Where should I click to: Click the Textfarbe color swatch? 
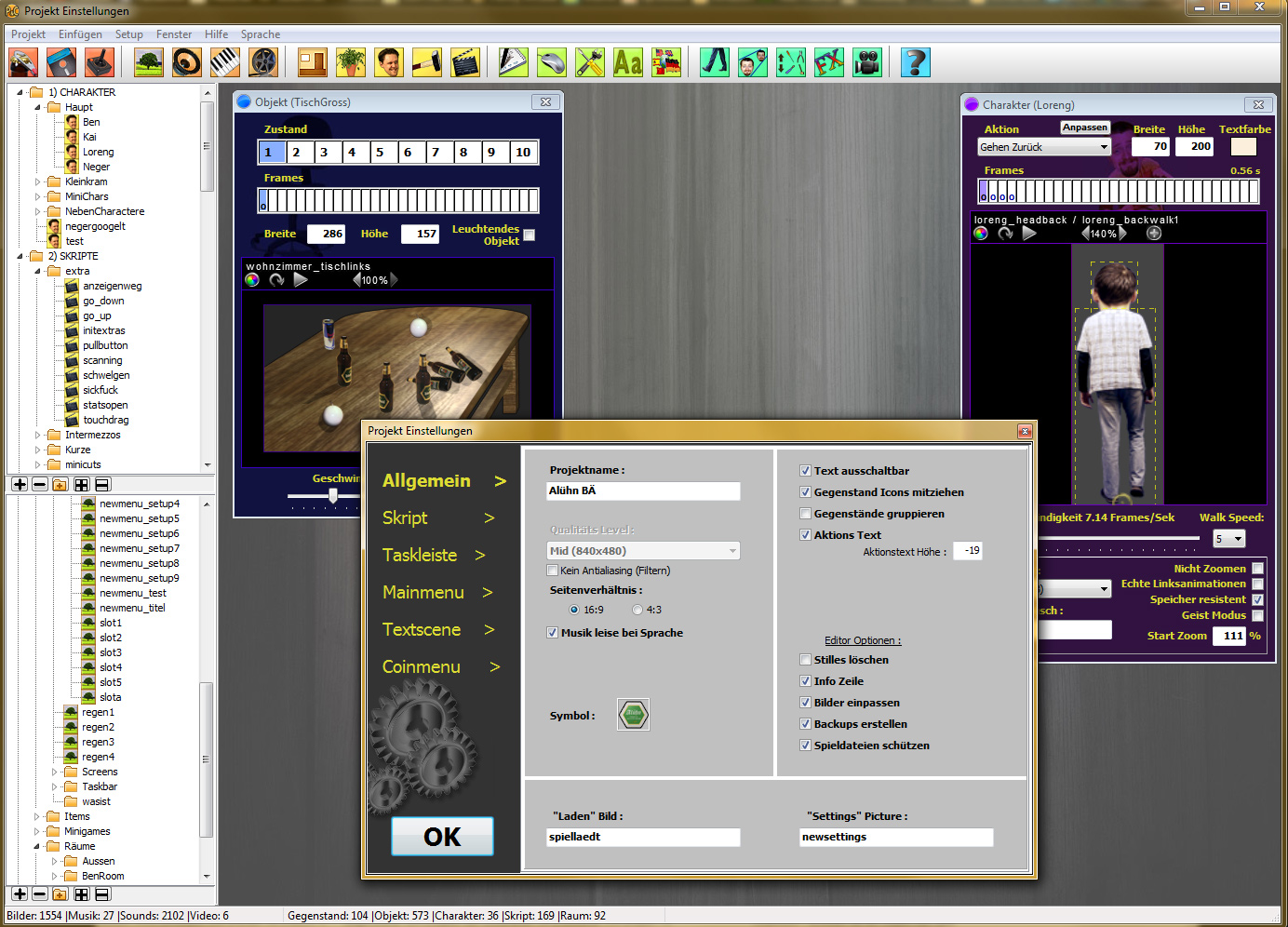click(1243, 147)
